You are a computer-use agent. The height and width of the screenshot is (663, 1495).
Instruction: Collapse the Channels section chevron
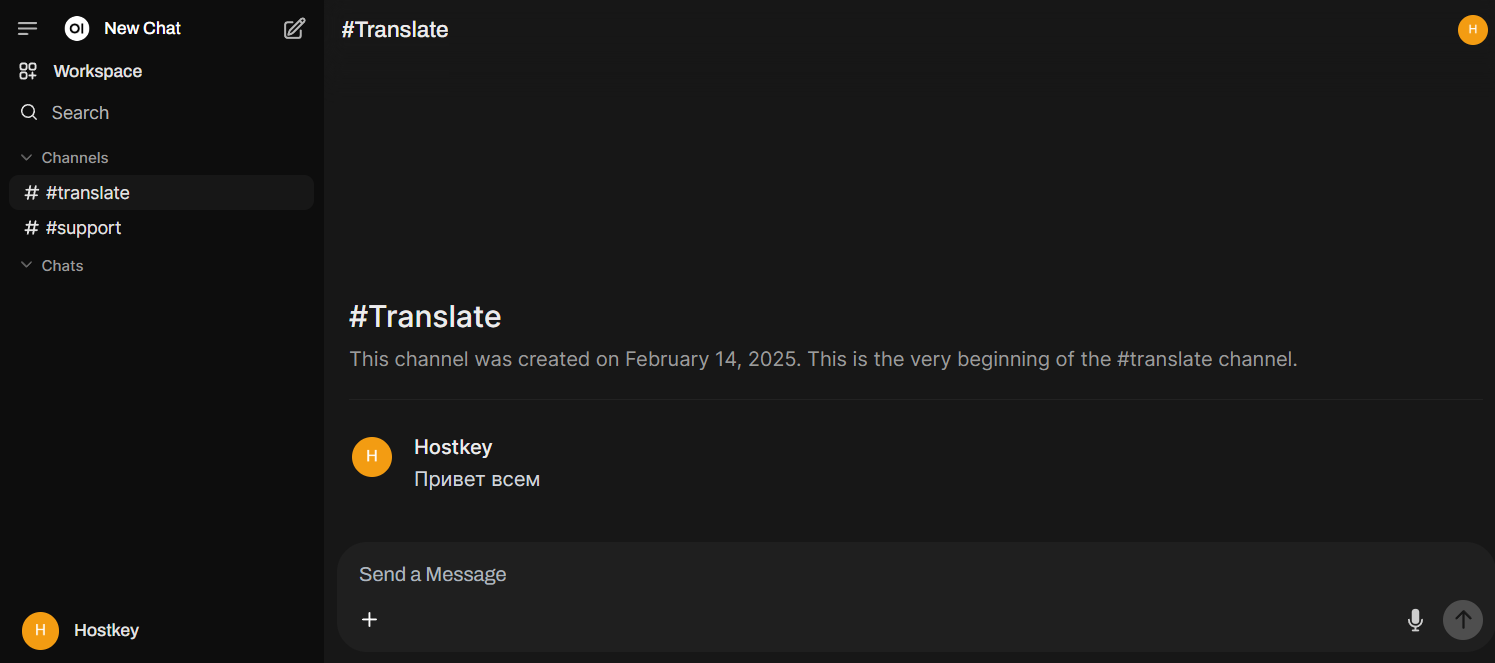tap(27, 158)
